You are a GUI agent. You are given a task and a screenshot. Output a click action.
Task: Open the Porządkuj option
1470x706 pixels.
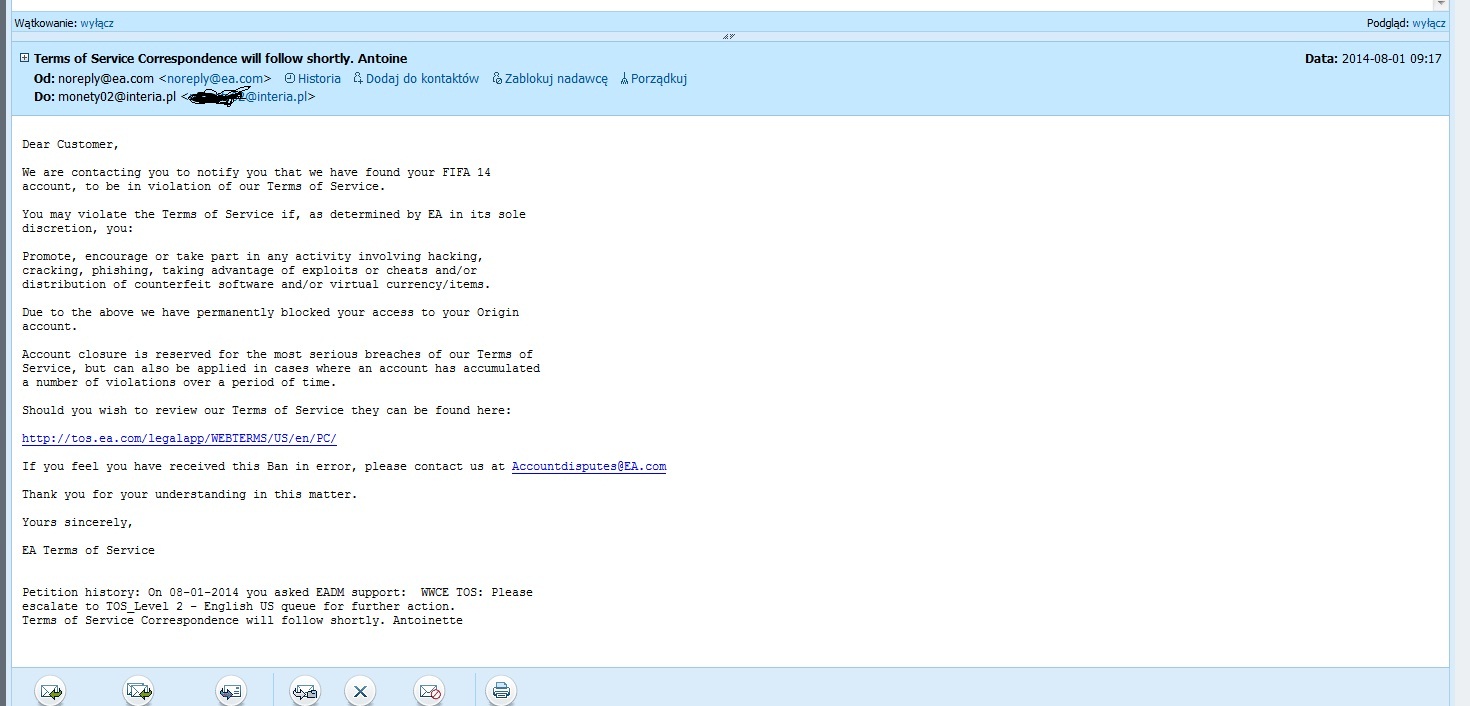(659, 79)
